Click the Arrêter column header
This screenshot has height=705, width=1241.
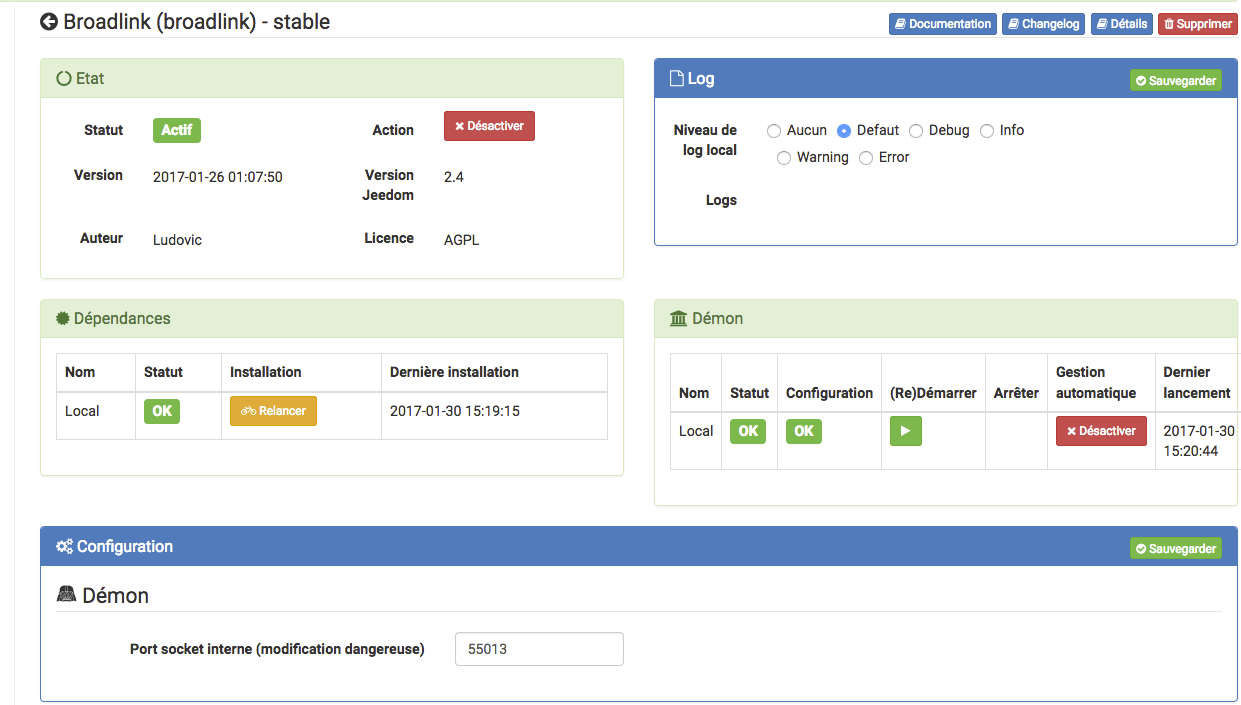(1016, 393)
